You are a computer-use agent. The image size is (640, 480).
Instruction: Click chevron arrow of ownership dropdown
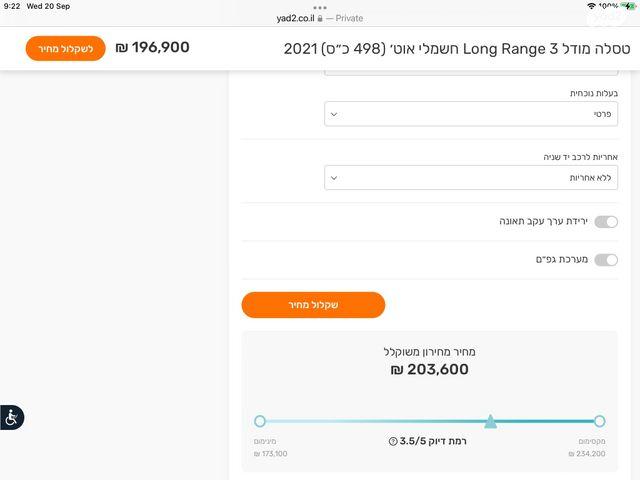point(334,114)
